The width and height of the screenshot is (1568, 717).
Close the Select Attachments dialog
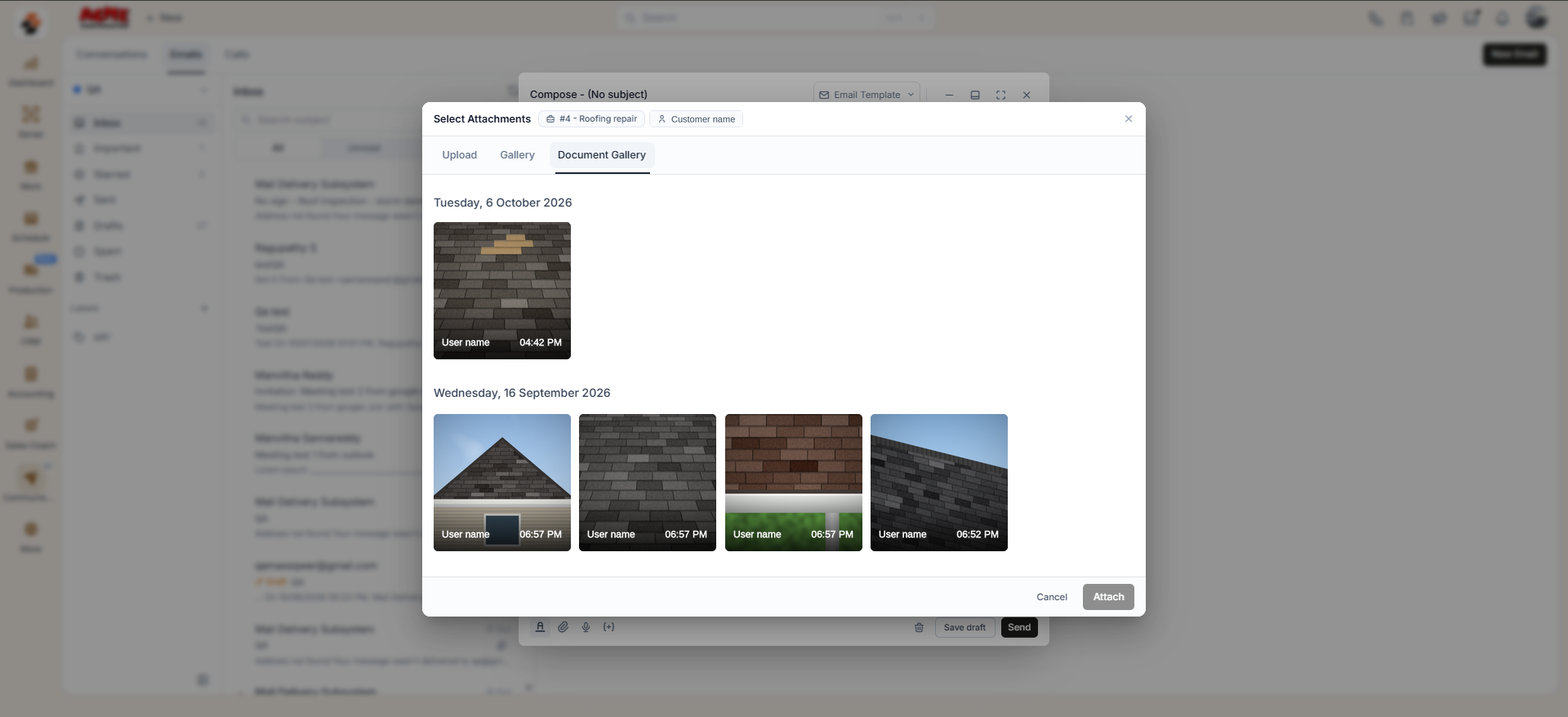[1129, 118]
